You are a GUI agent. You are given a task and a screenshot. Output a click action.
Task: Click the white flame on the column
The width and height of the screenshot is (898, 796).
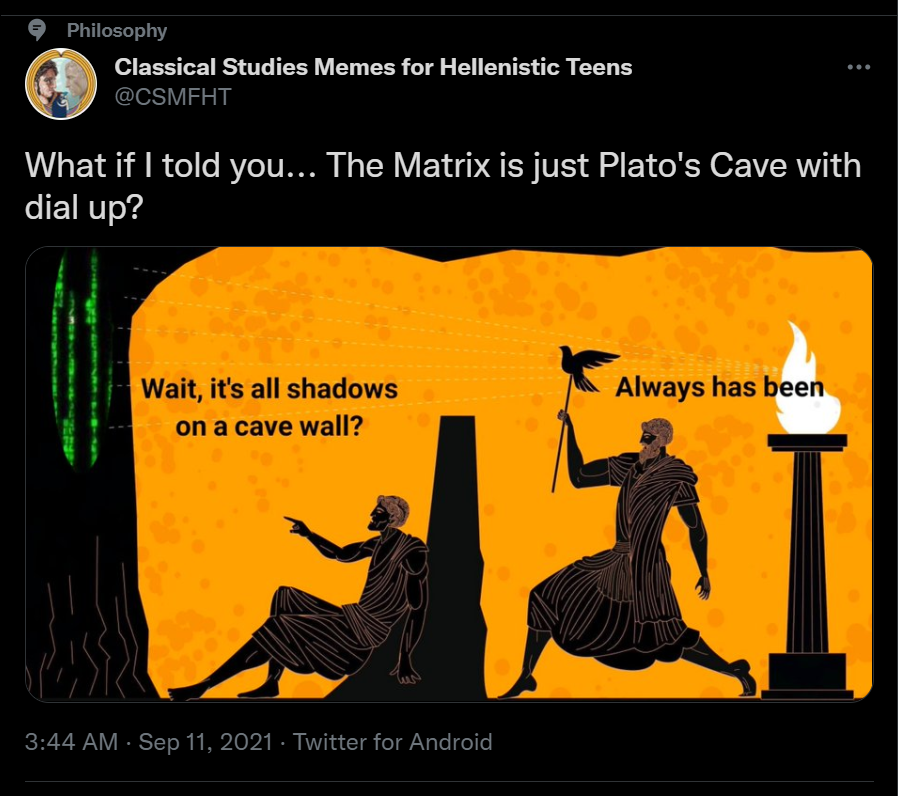(x=806, y=380)
